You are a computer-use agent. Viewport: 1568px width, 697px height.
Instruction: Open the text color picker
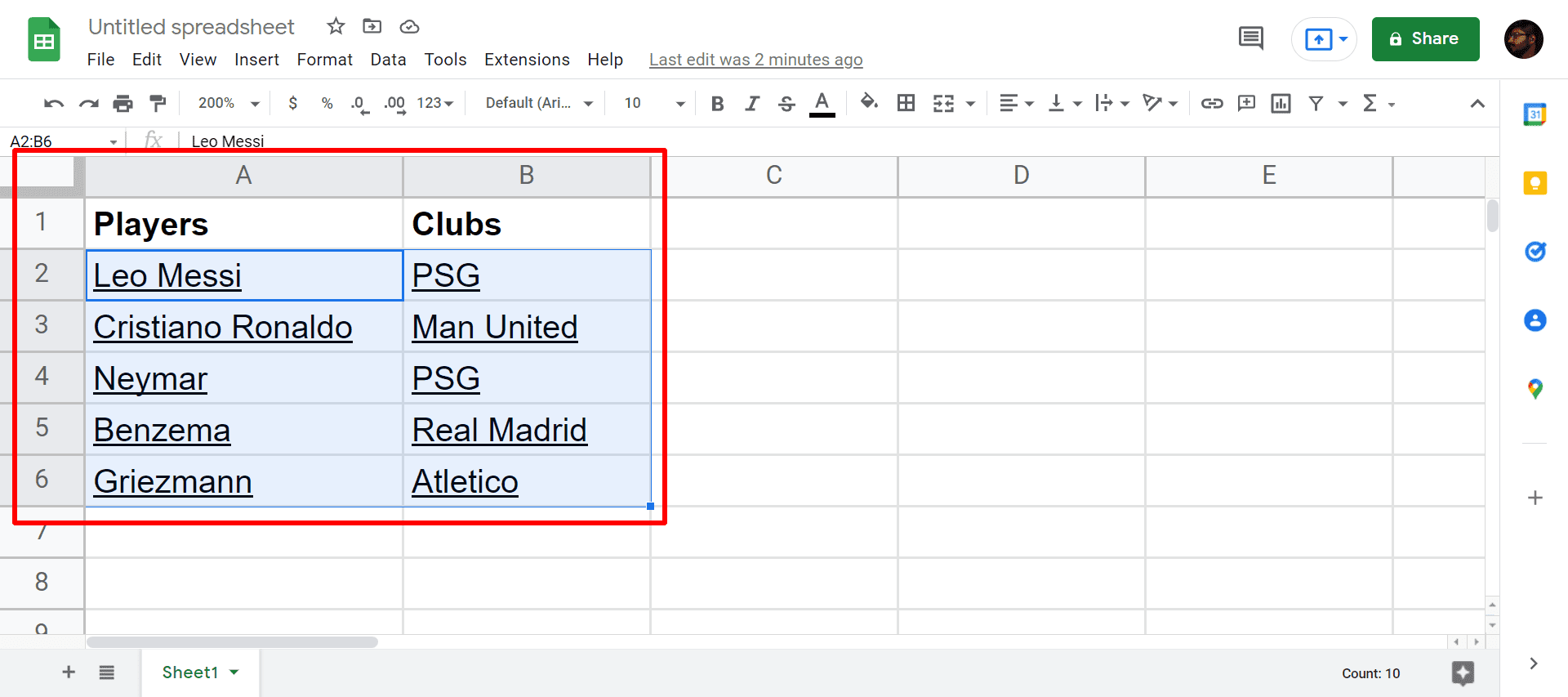822,104
